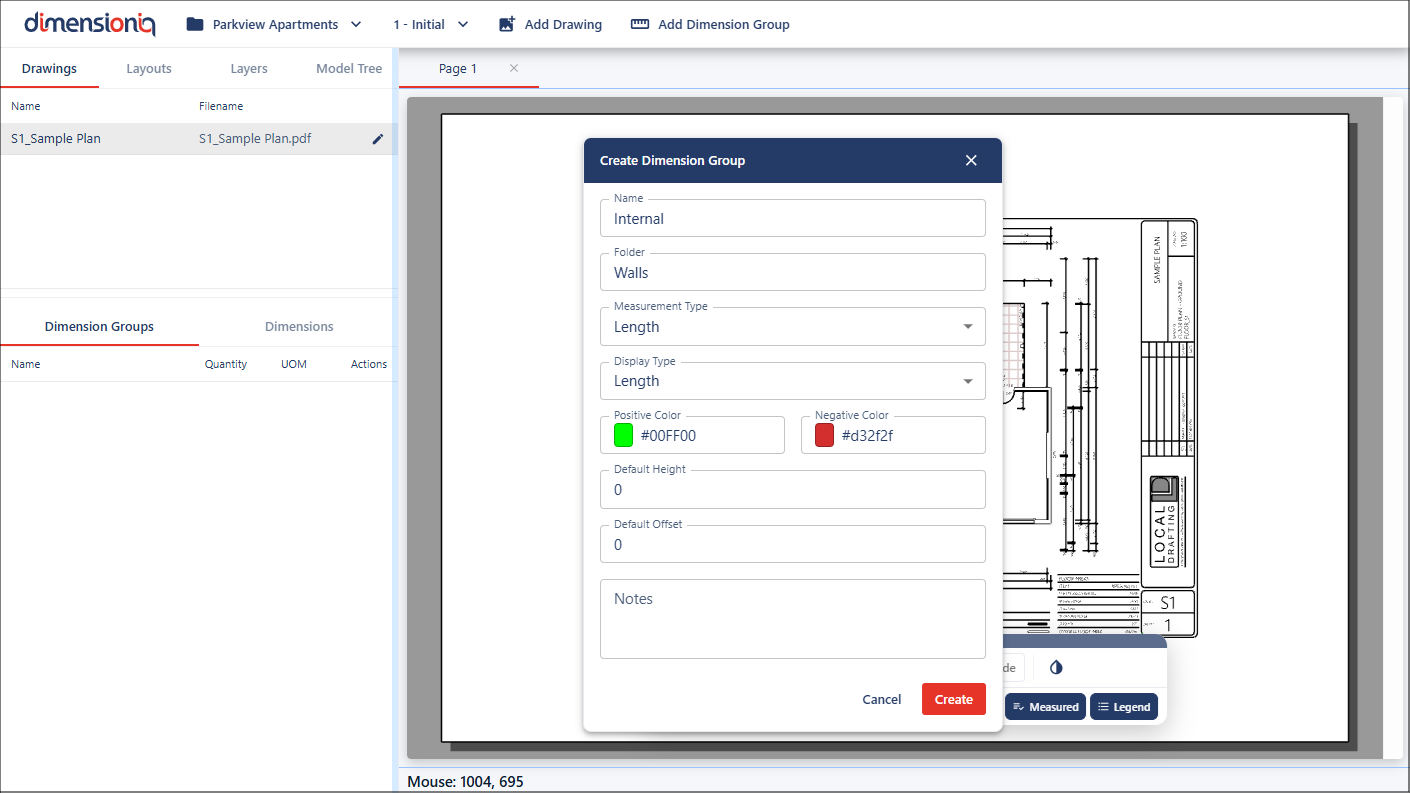Open the Display Type dropdown
This screenshot has width=1410, height=793.
tap(792, 381)
